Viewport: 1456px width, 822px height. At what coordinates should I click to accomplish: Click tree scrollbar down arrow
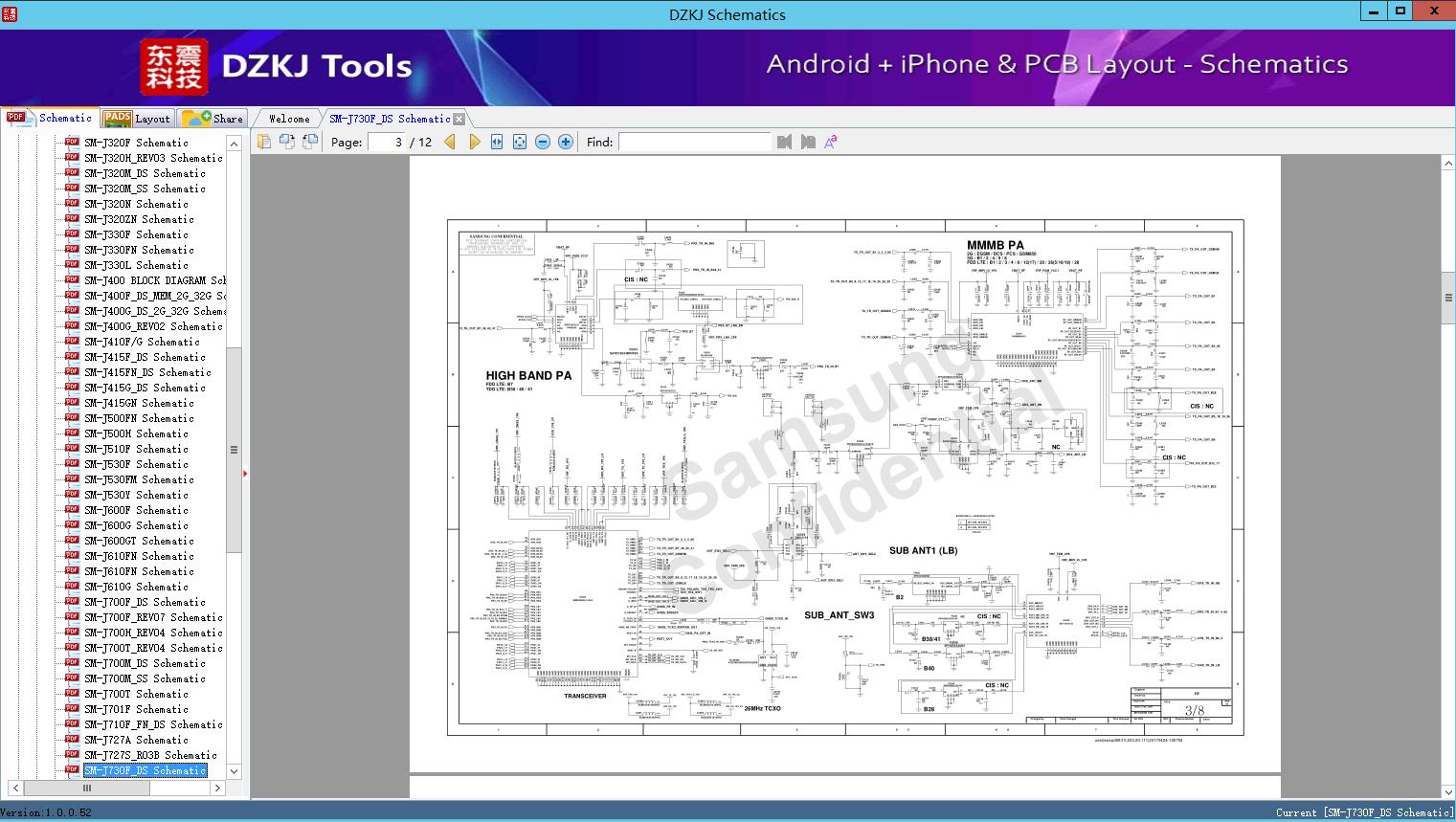(234, 771)
